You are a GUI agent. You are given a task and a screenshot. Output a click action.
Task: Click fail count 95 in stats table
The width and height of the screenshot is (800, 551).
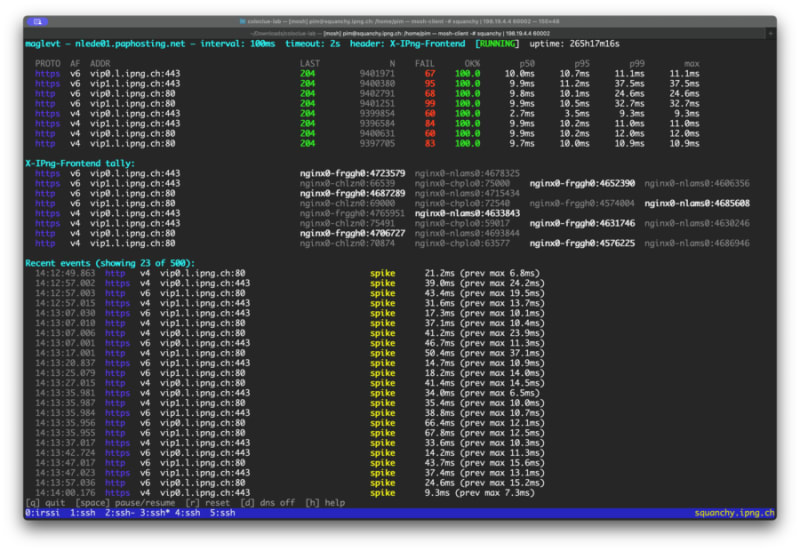click(430, 84)
